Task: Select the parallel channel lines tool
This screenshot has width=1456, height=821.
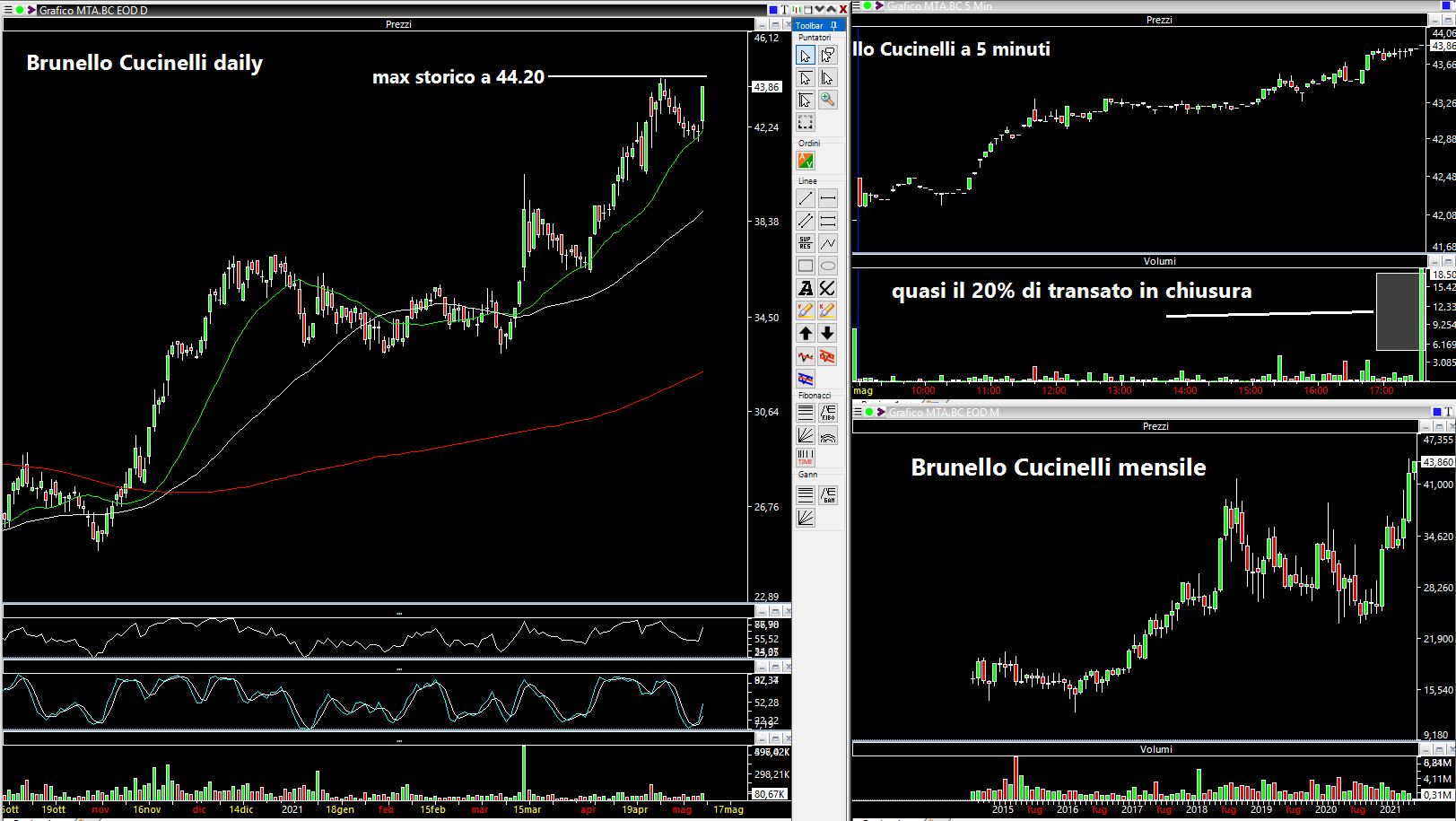Action: (x=806, y=220)
